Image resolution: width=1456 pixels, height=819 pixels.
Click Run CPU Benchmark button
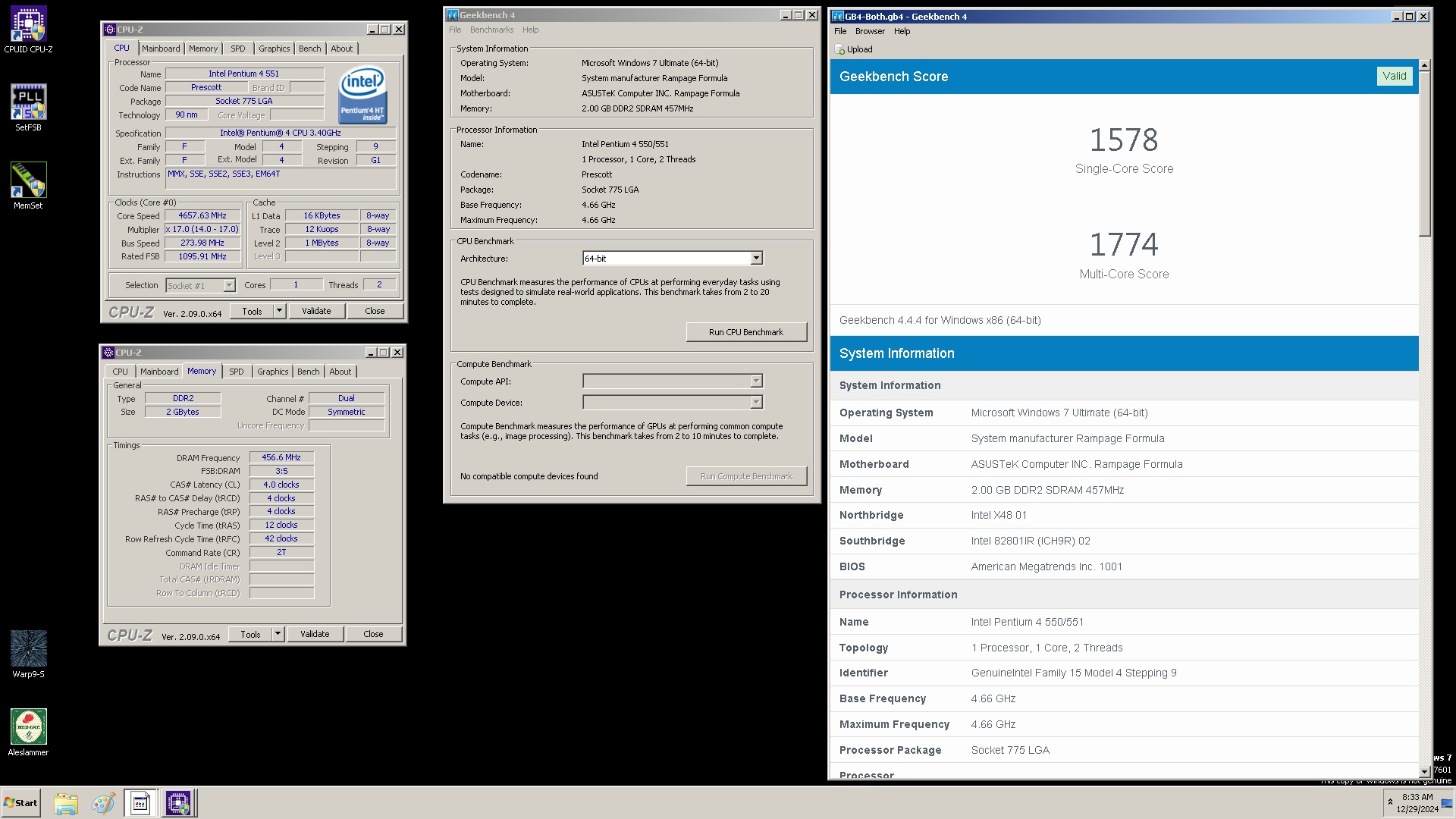746,332
